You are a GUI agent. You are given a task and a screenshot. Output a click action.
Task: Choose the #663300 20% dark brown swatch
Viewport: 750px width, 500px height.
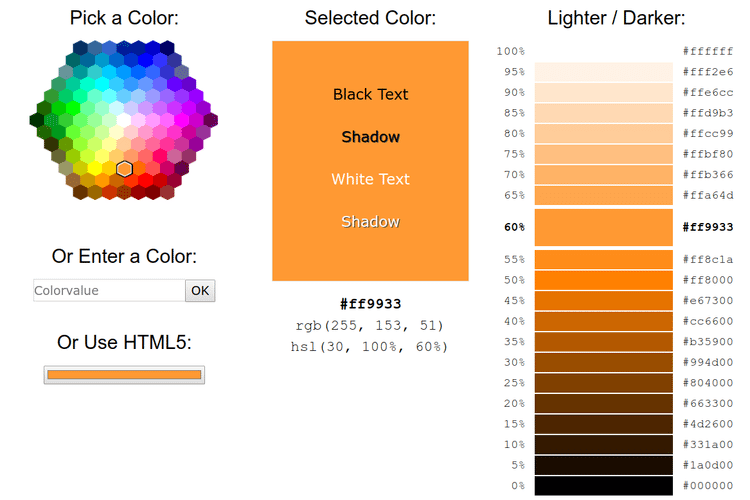(x=604, y=403)
